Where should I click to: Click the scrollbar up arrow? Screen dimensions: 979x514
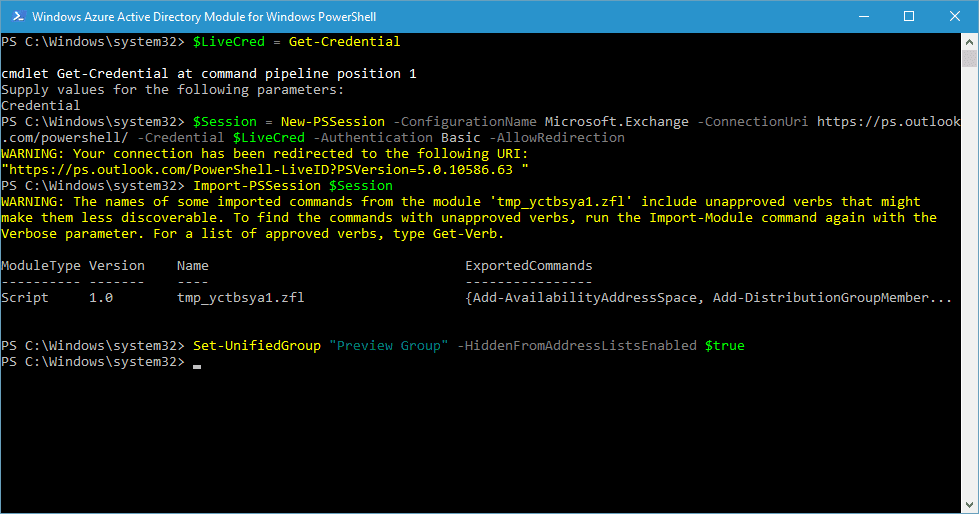coord(969,42)
